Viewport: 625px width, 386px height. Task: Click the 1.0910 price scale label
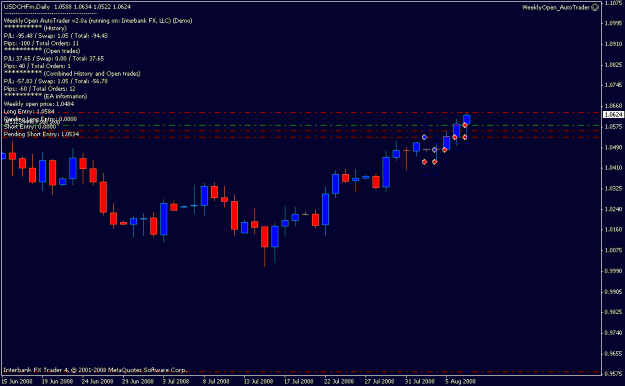(x=613, y=44)
